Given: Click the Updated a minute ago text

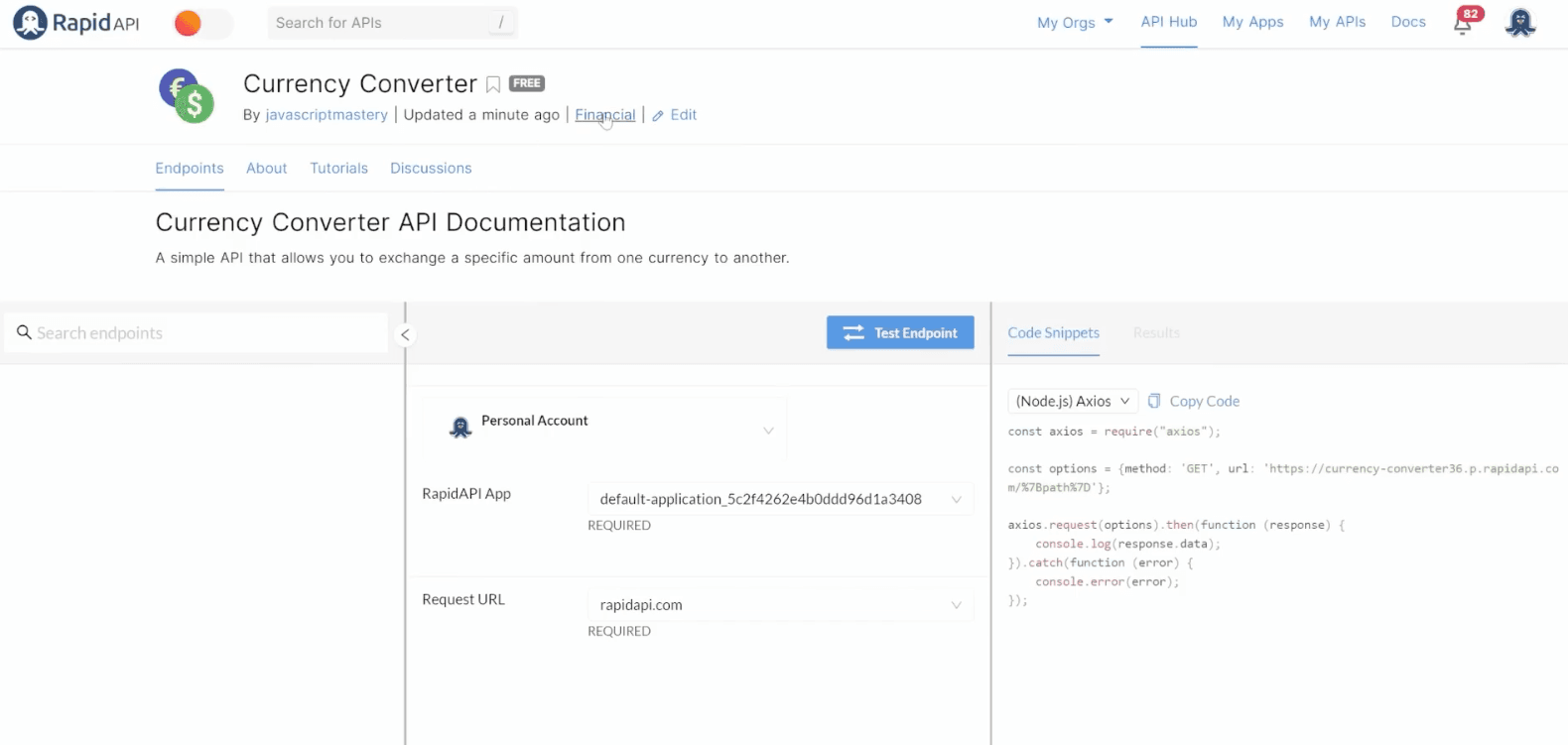Looking at the screenshot, I should 481,115.
